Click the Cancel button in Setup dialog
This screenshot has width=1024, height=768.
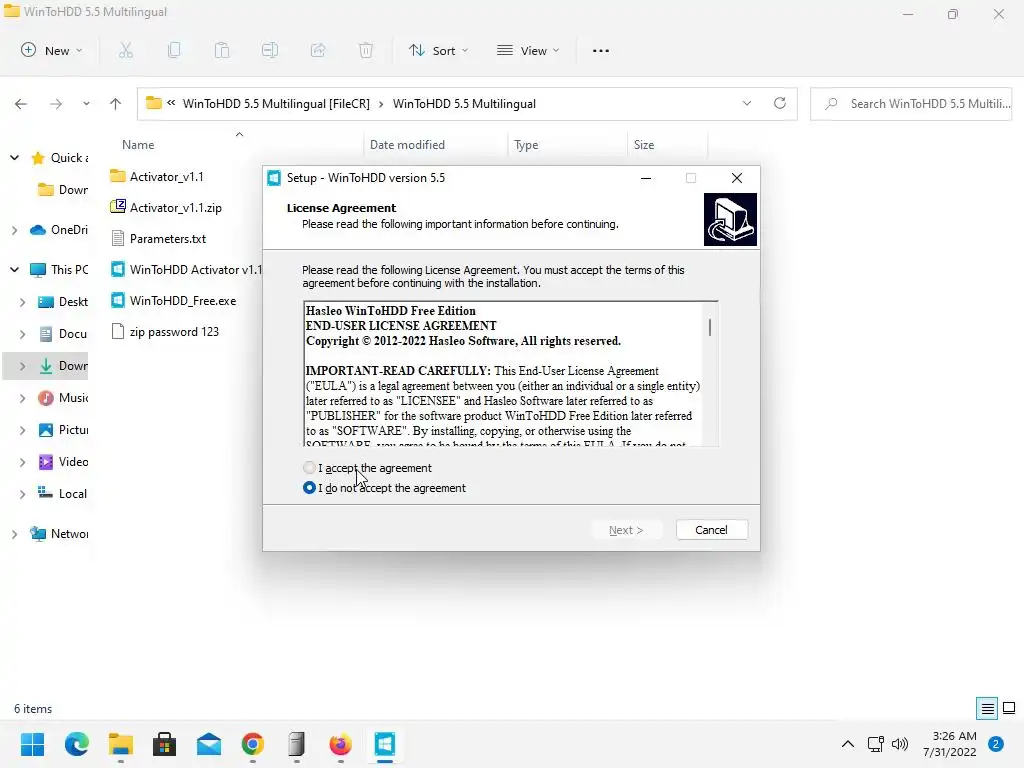[x=711, y=530]
